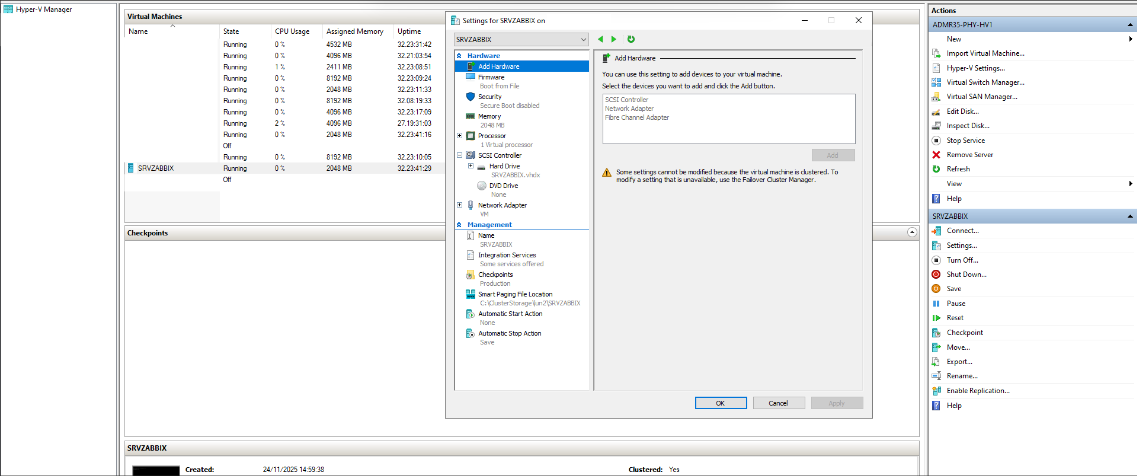Click the Hard Drive icon
The width and height of the screenshot is (1137, 476).
(482, 166)
